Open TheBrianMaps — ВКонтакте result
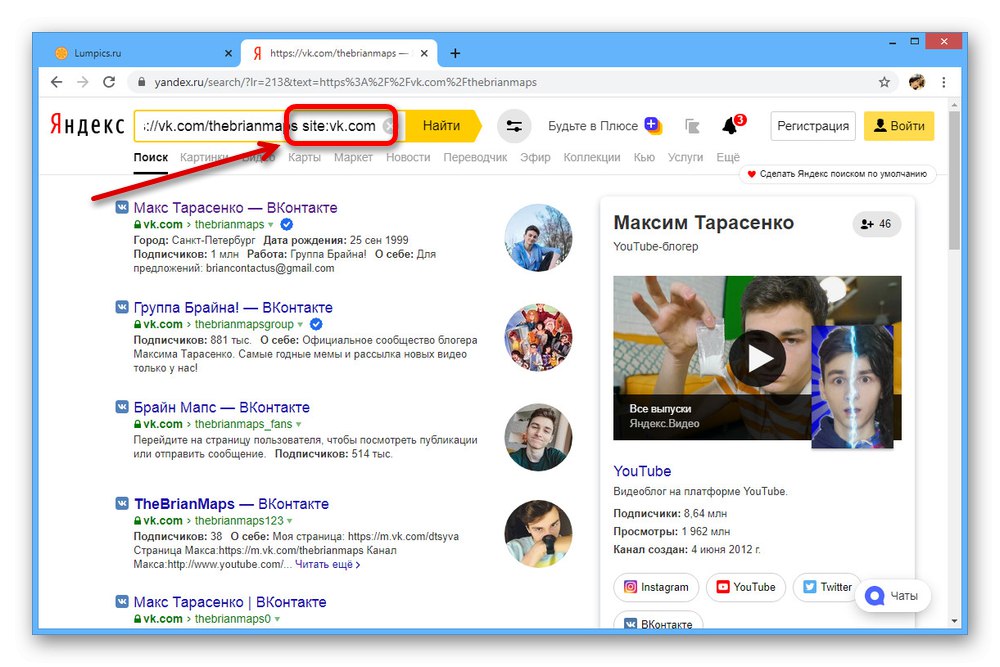The height and width of the screenshot is (667, 1000). click(x=231, y=504)
